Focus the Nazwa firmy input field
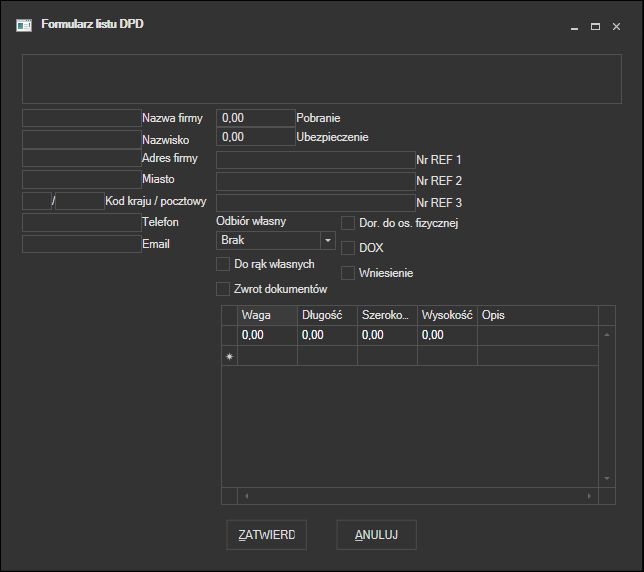This screenshot has height=572, width=644. click(82, 118)
